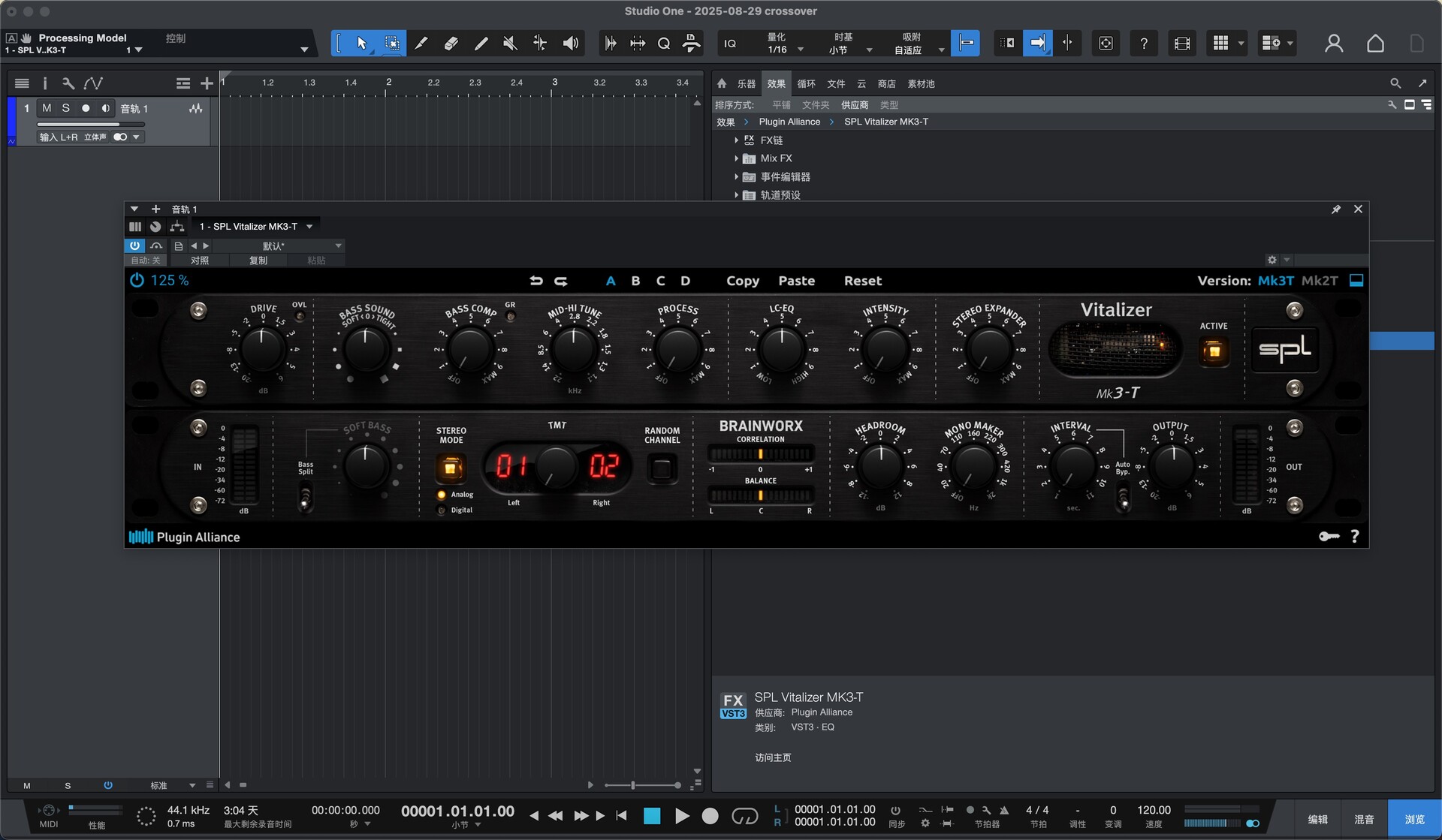Switch to the 文件 browser tab
The height and width of the screenshot is (840, 1442).
(x=836, y=83)
